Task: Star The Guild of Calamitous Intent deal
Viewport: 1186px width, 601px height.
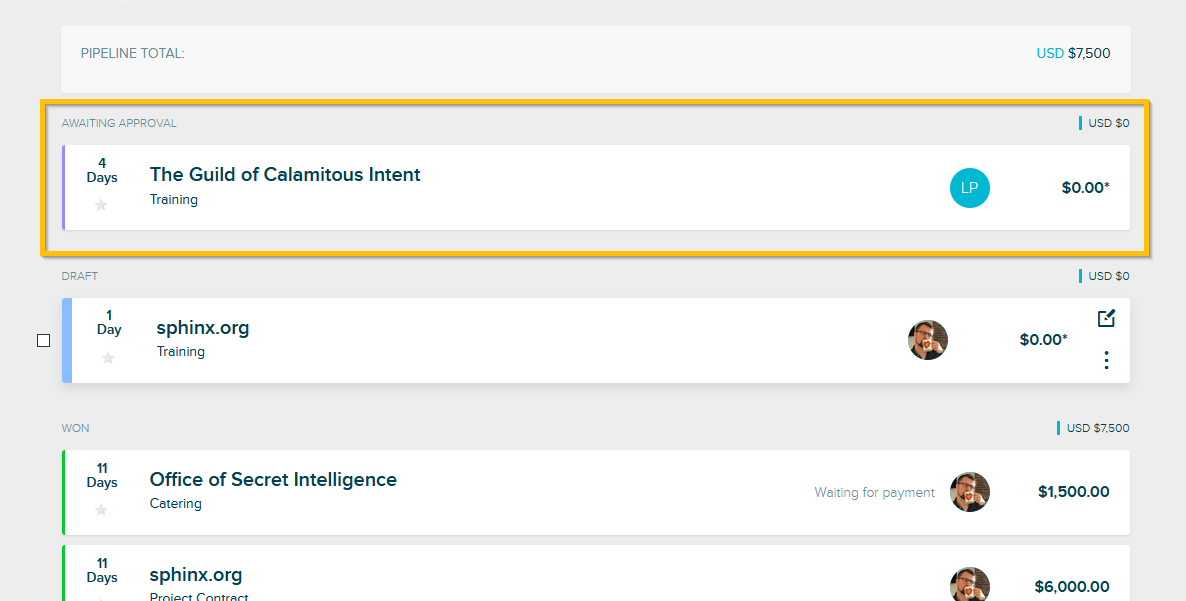Action: click(101, 205)
